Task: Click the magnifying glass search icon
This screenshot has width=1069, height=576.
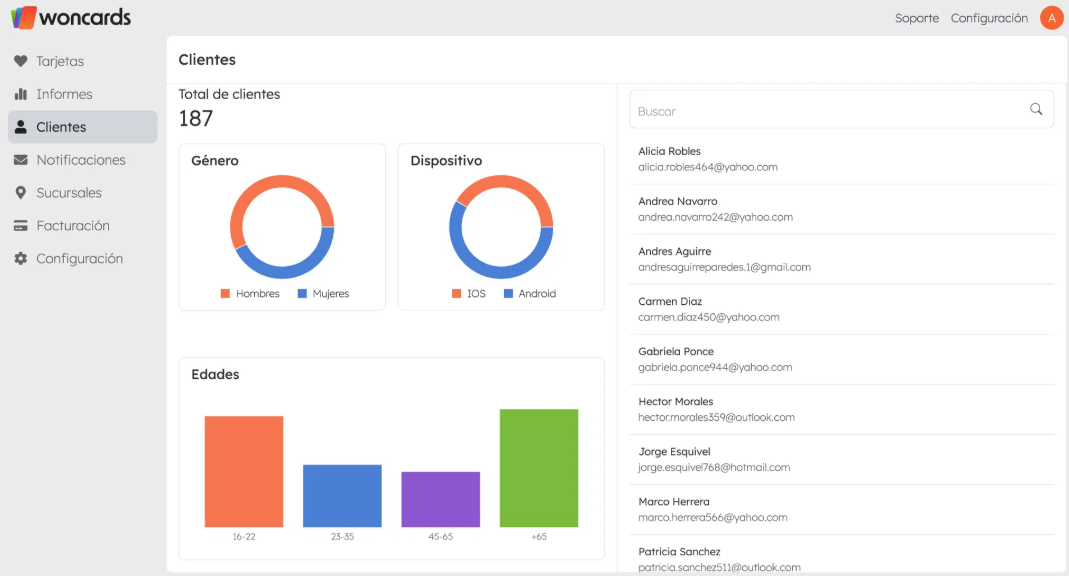Action: click(1036, 109)
